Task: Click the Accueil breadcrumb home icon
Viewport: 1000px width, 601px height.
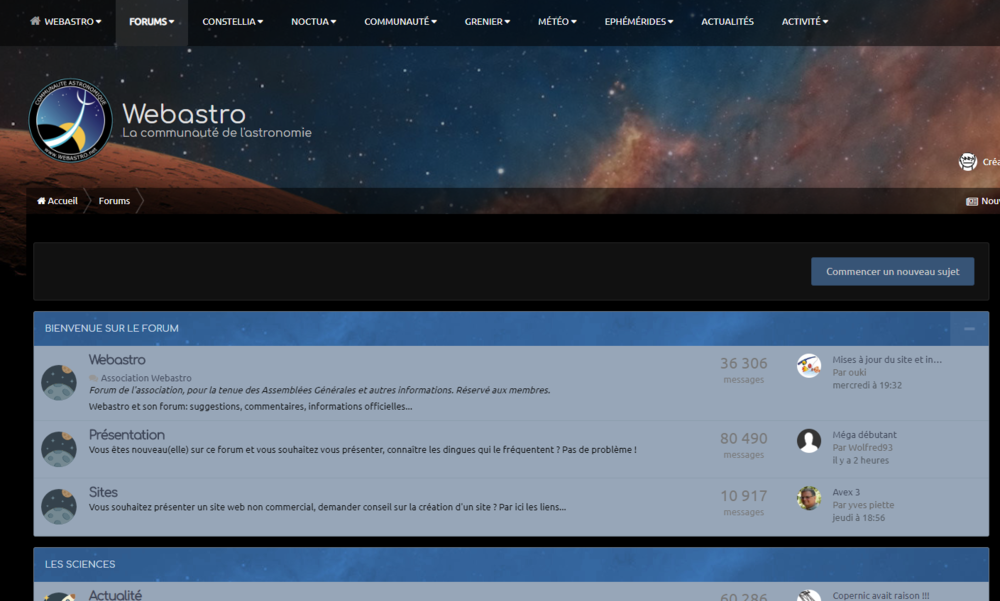Action: 41,201
